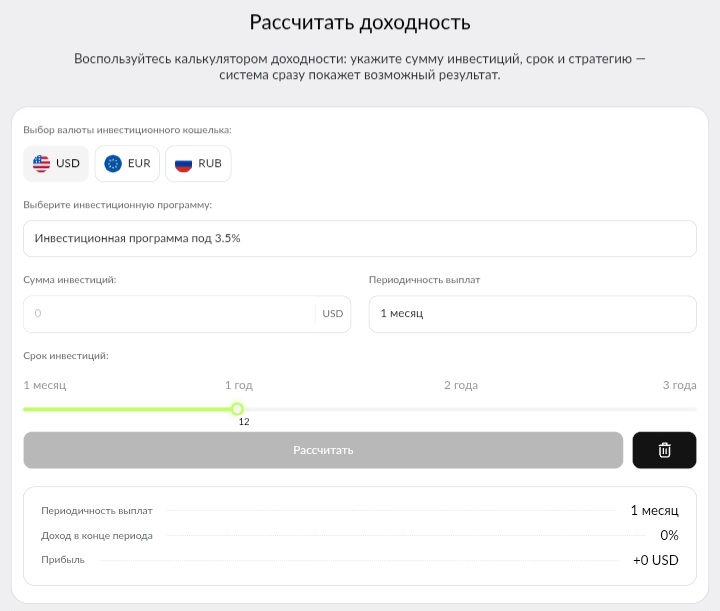Click the European Union flag icon
Image resolution: width=720 pixels, height=611 pixels.
coord(113,164)
